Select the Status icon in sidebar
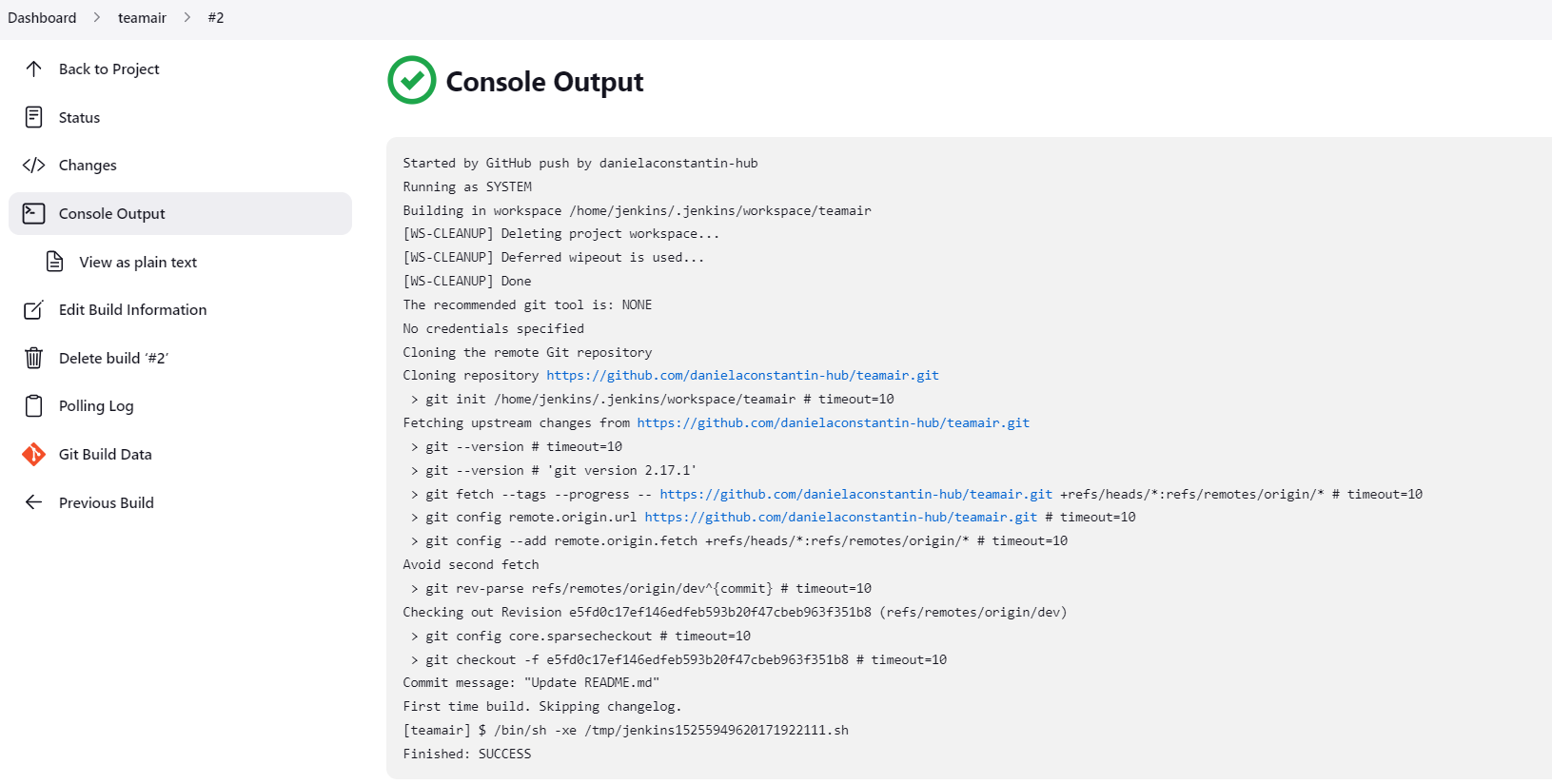 [33, 116]
